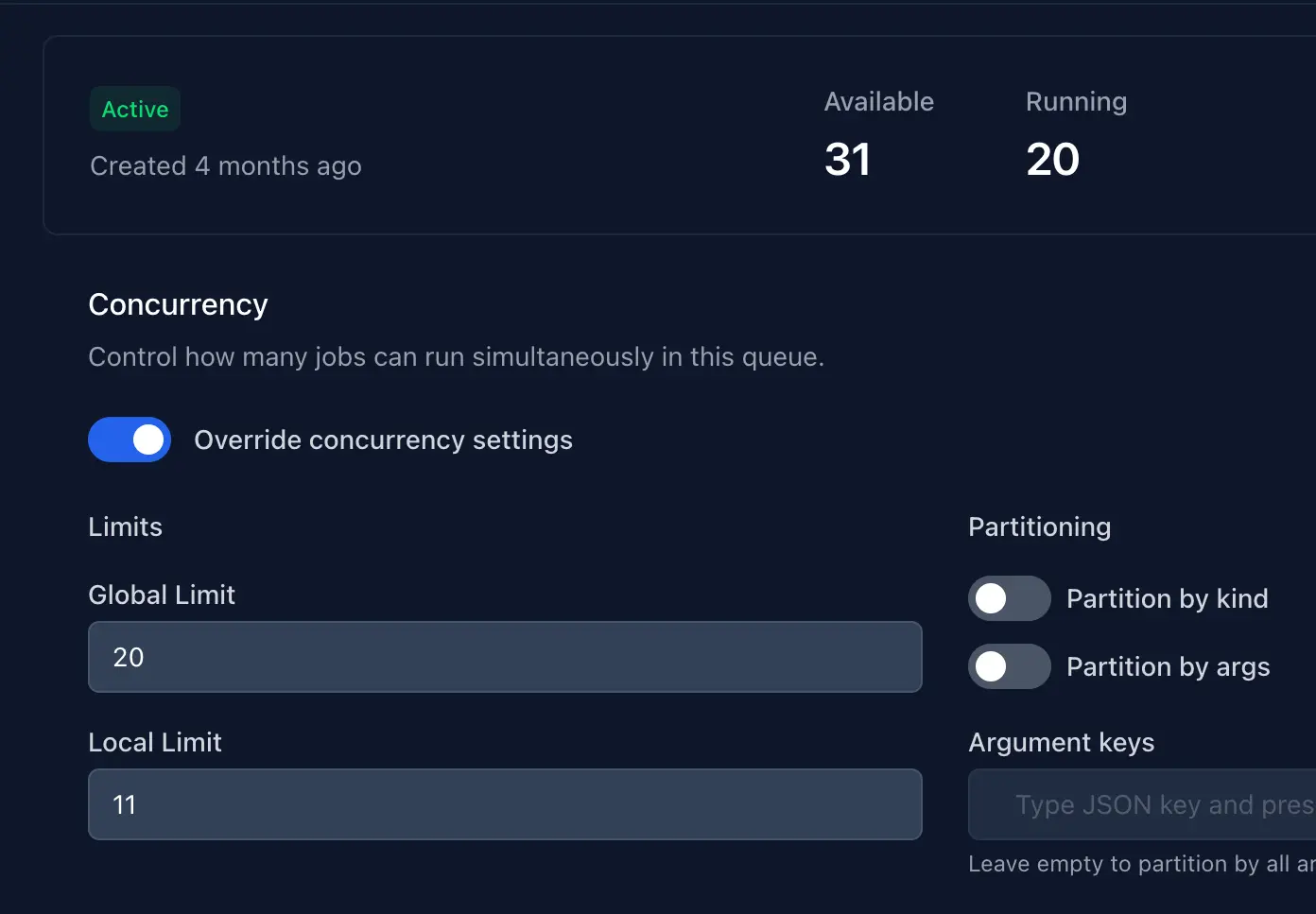
Task: Select the Argument keys JSON key input
Action: tap(1142, 804)
